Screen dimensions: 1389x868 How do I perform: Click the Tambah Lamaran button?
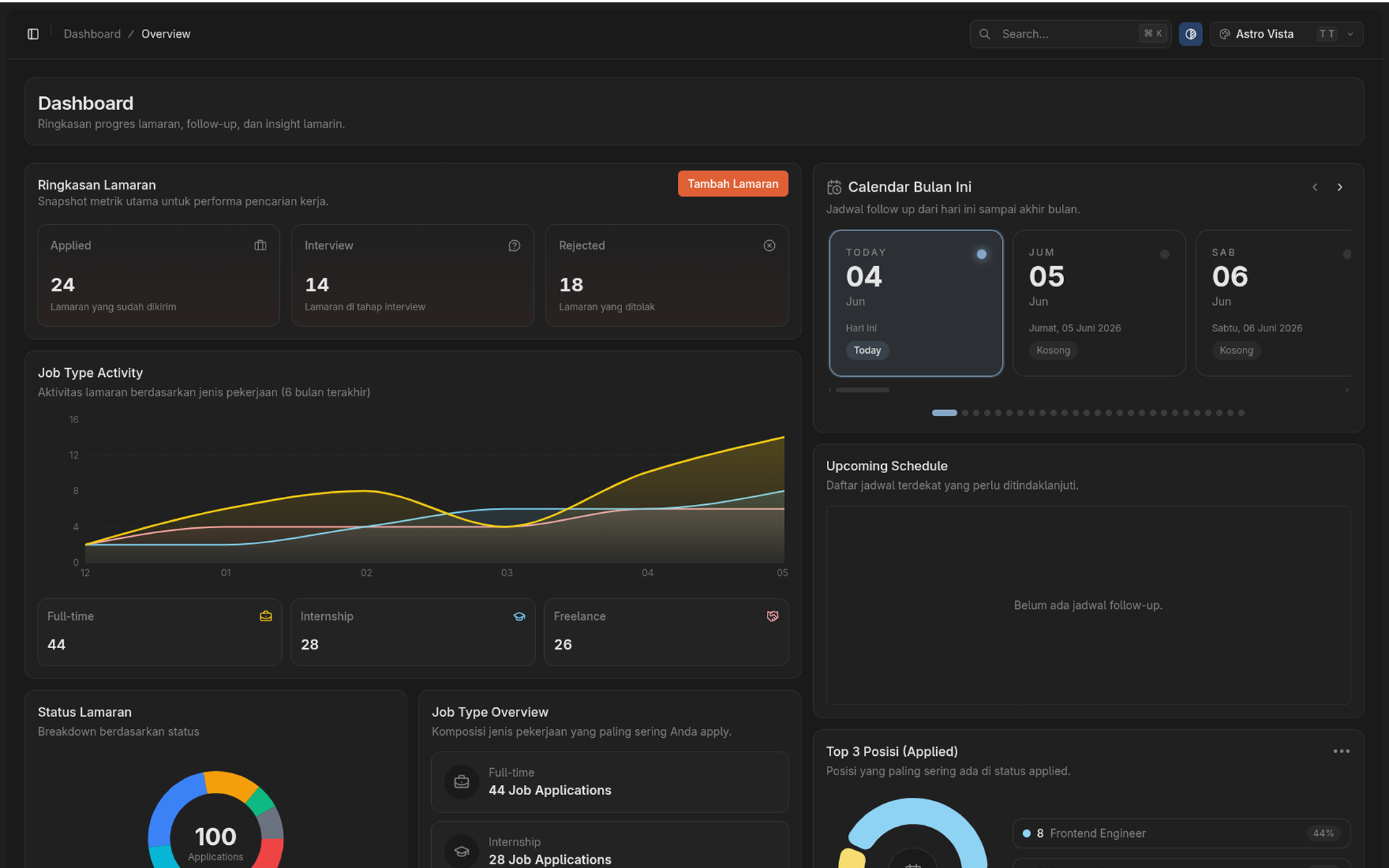coord(733,184)
